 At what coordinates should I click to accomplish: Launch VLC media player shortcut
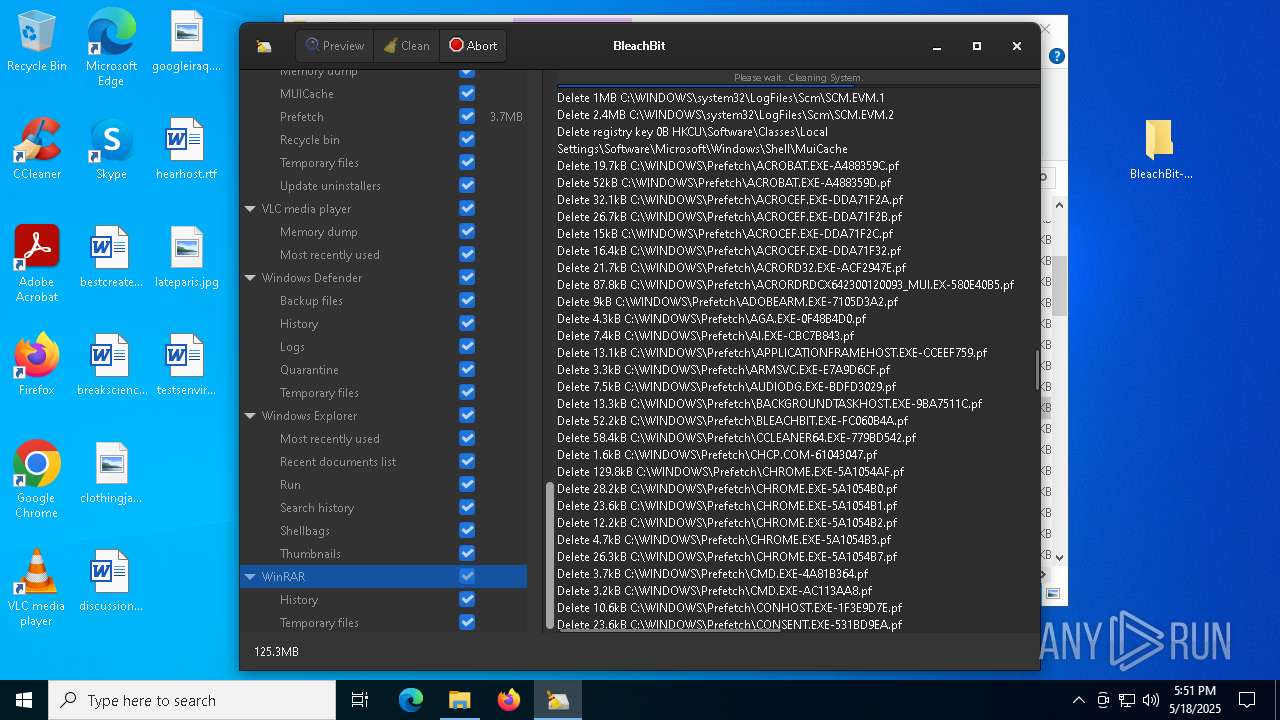click(x=37, y=588)
